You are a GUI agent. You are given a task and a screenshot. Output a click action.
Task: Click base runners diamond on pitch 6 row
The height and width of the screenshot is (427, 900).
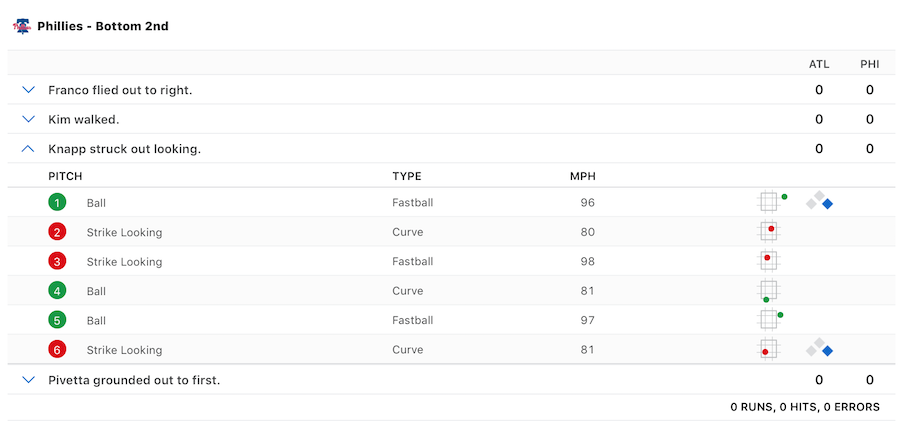click(820, 349)
